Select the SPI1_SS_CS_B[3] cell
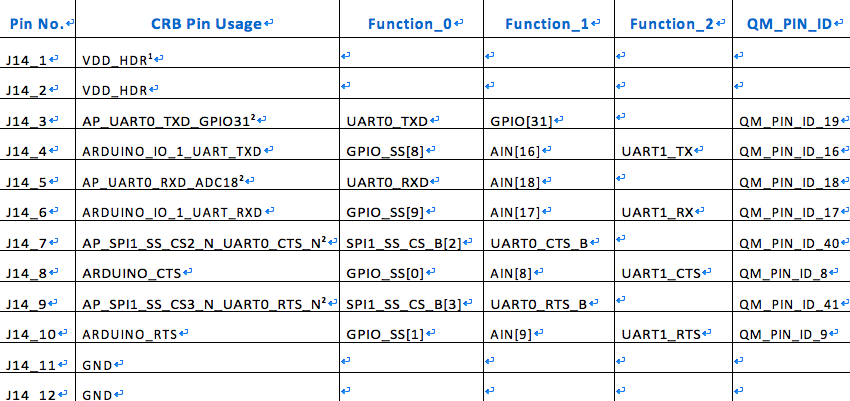The width and height of the screenshot is (850, 401). click(411, 296)
